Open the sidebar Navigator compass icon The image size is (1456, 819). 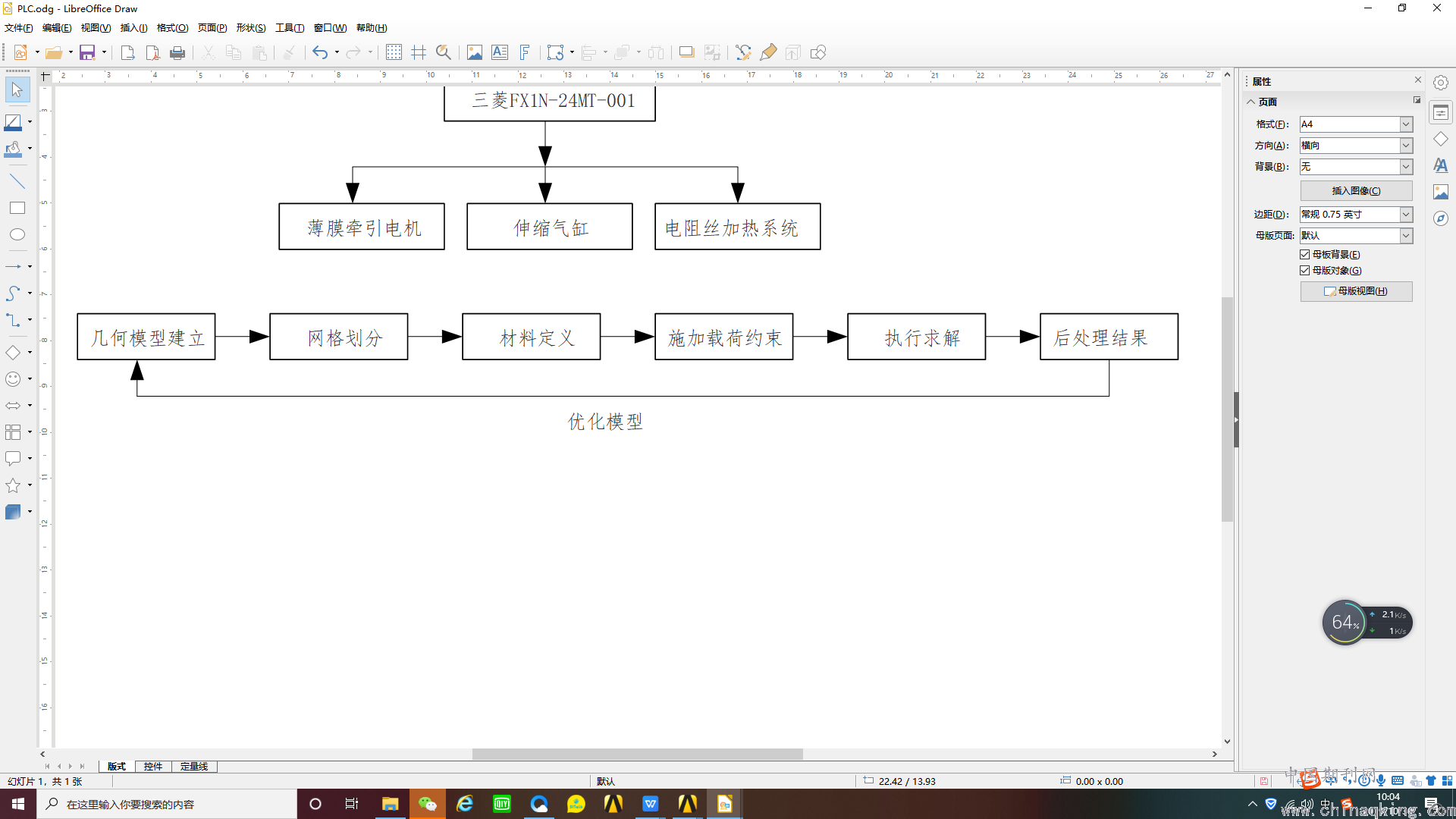1441,218
